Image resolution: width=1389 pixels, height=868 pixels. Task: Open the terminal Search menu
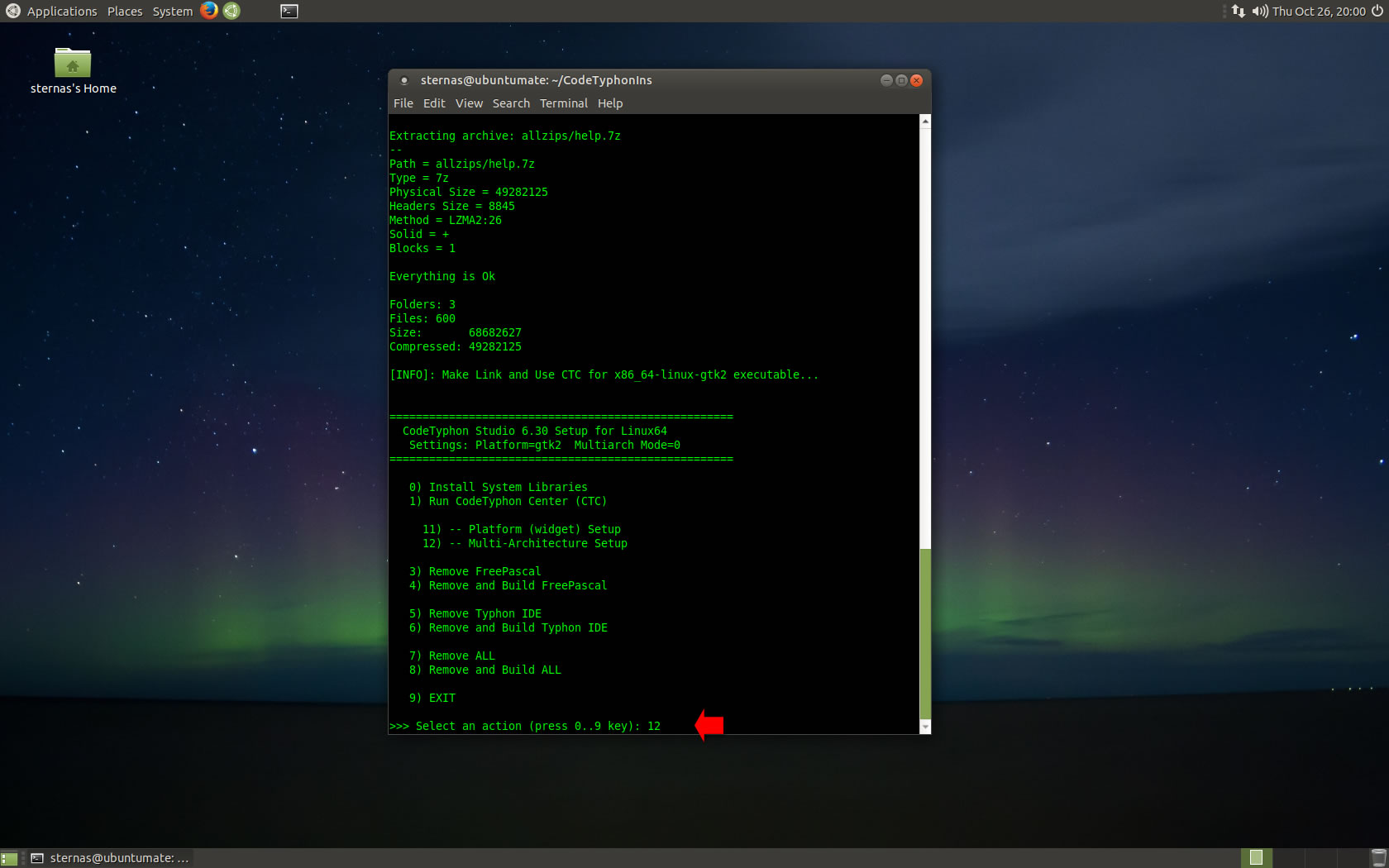[x=511, y=103]
